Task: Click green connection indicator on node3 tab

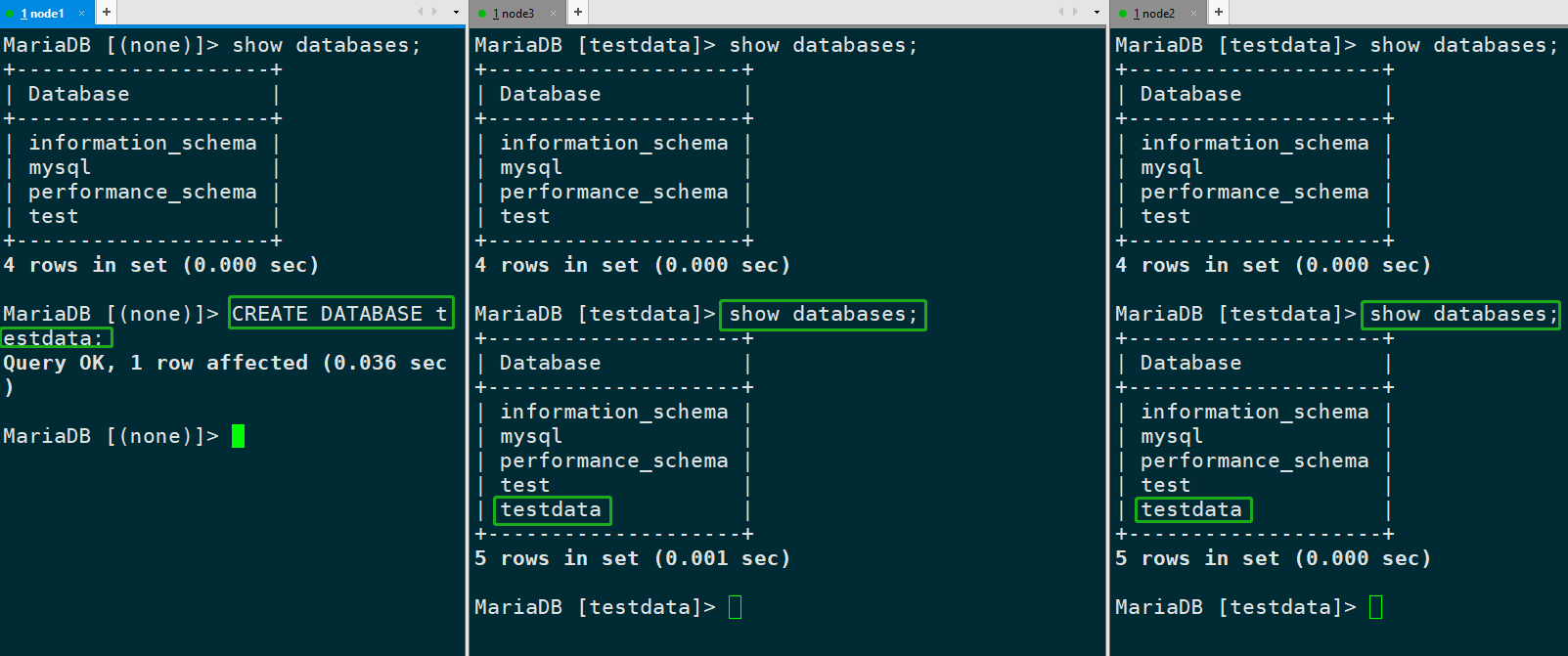Action: (482, 14)
